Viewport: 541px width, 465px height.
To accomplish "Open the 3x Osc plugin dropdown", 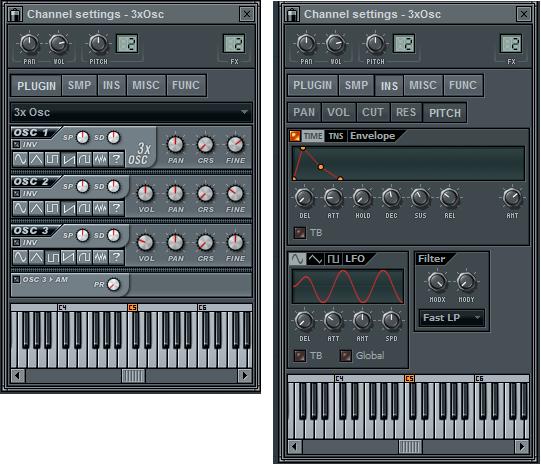I will [131, 112].
